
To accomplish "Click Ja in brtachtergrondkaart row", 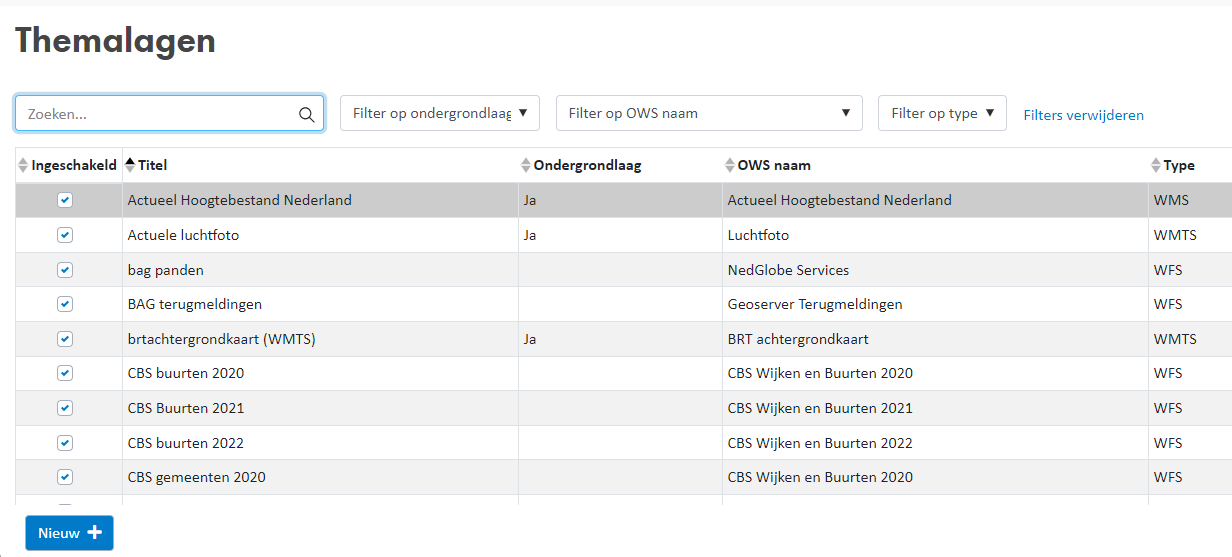I will pyautogui.click(x=530, y=339).
